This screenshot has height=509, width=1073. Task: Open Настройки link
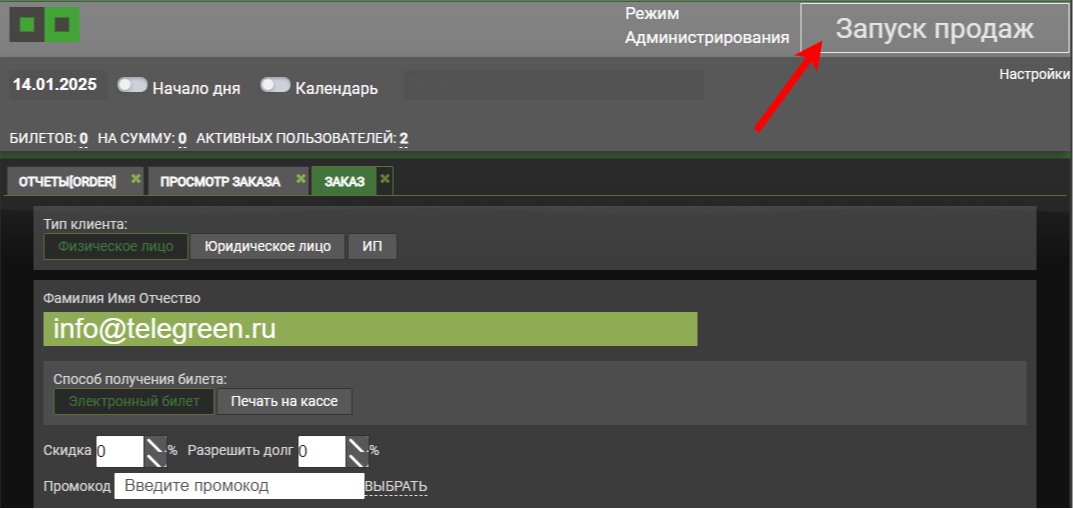(1034, 75)
